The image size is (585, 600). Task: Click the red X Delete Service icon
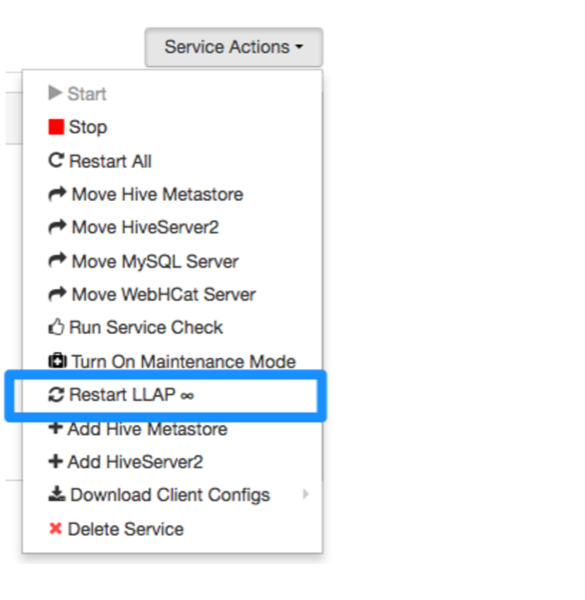(x=55, y=529)
